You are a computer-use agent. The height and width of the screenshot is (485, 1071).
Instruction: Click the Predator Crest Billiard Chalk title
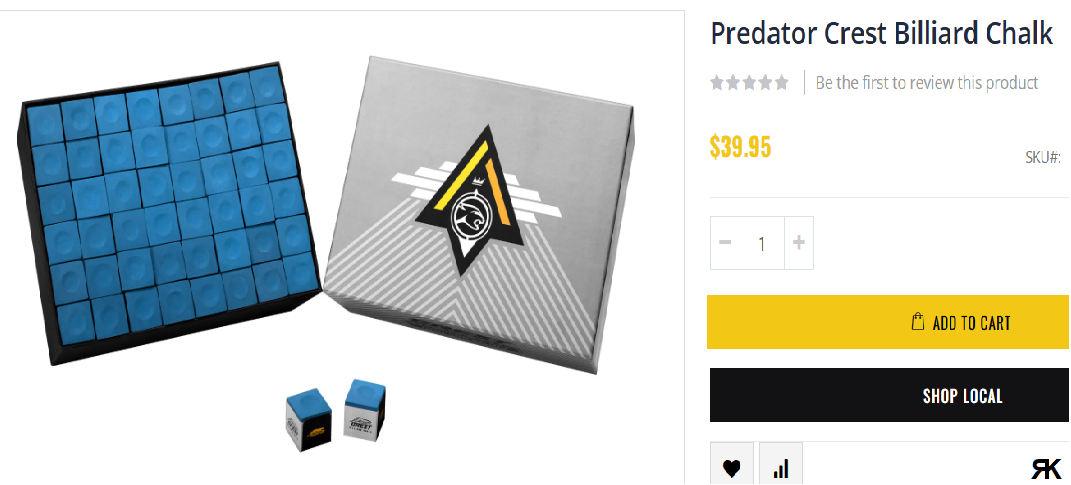click(x=882, y=33)
